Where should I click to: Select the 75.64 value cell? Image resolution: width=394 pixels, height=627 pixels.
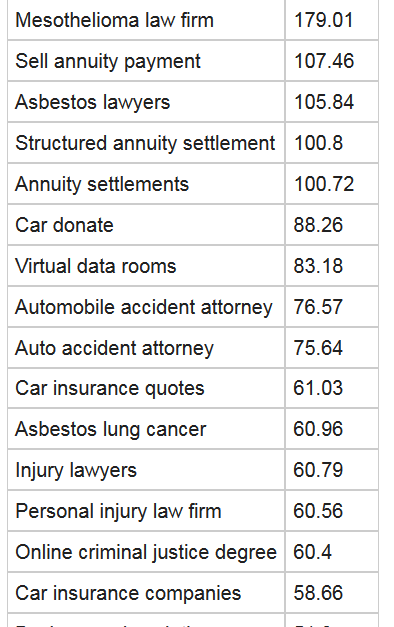point(332,348)
